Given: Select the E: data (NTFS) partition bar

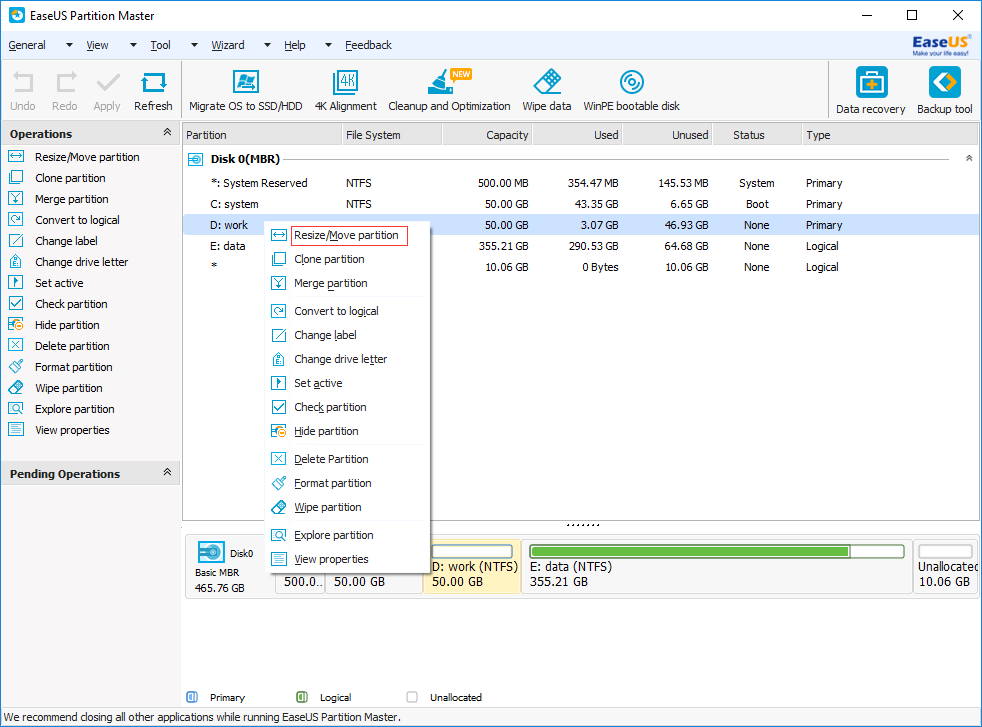Looking at the screenshot, I should pos(716,566).
